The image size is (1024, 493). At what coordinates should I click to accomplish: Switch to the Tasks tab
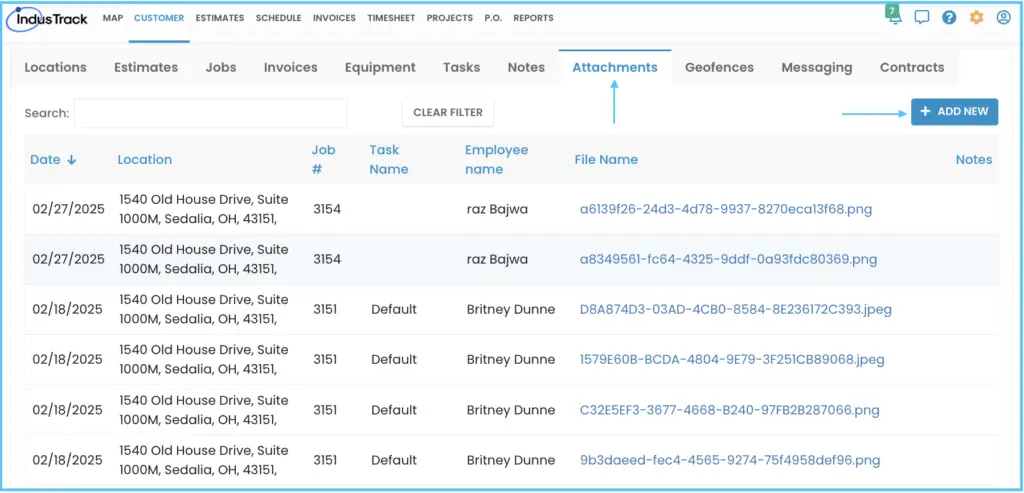click(461, 67)
